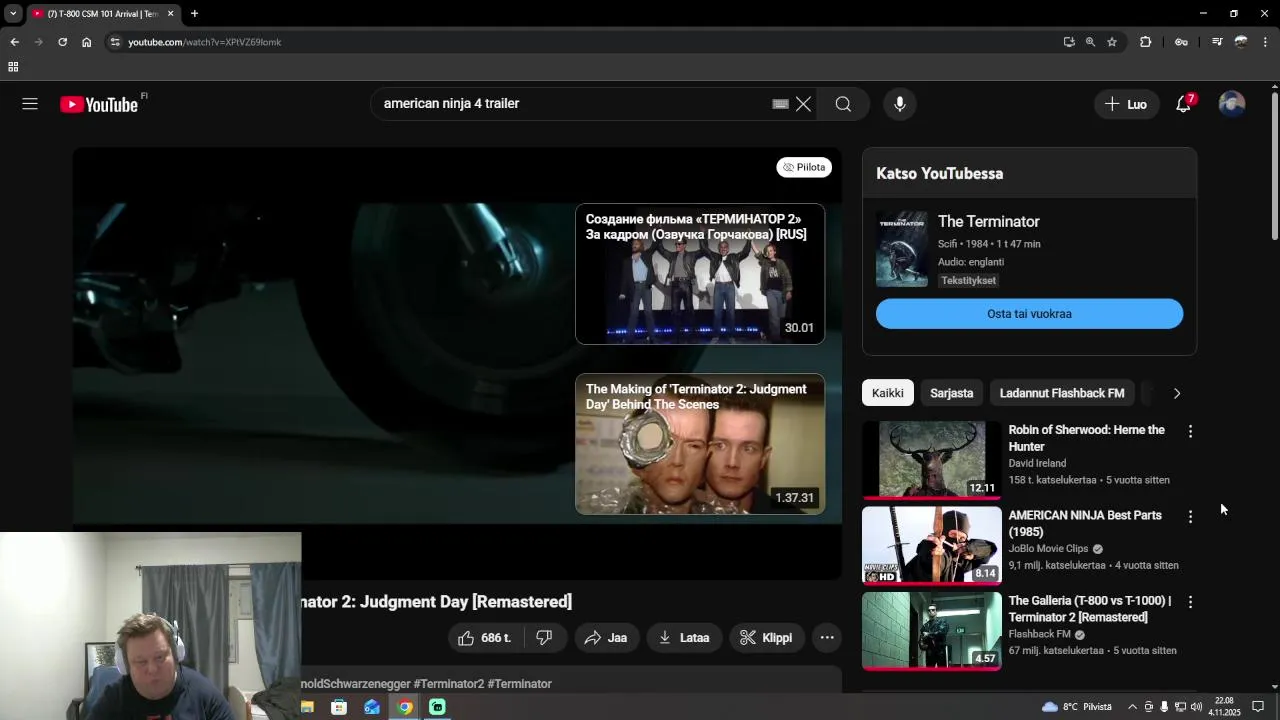The image size is (1280, 720).
Task: Open more actions menu under video
Action: coord(827,638)
